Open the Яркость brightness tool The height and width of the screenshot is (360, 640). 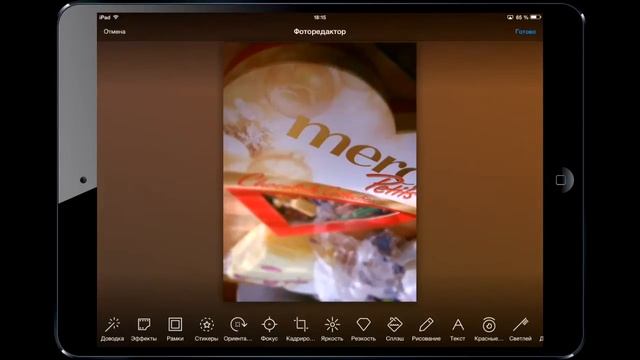click(332, 329)
